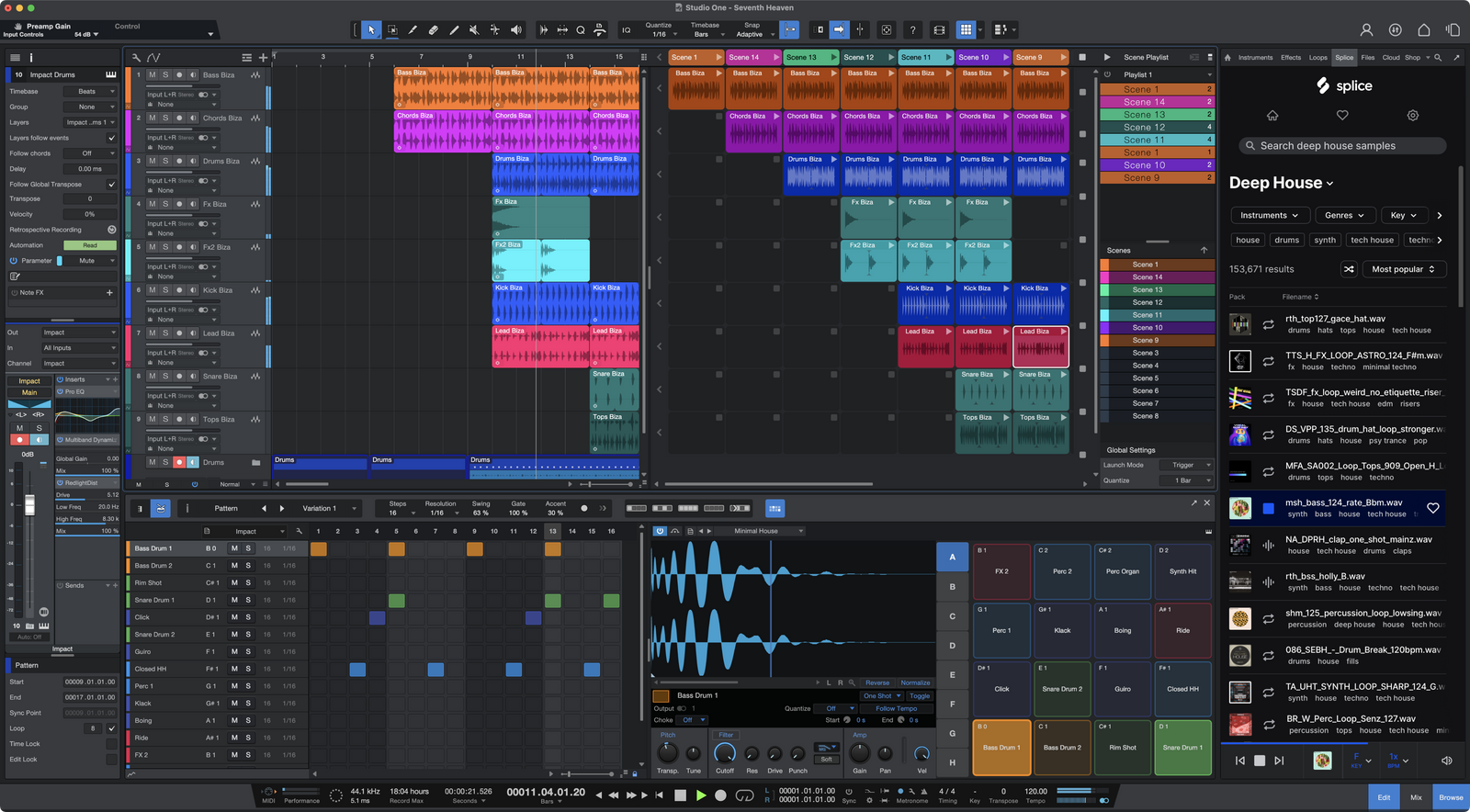The image size is (1470, 812).
Task: Click the Splice heart favorites icon
Action: click(x=1342, y=116)
